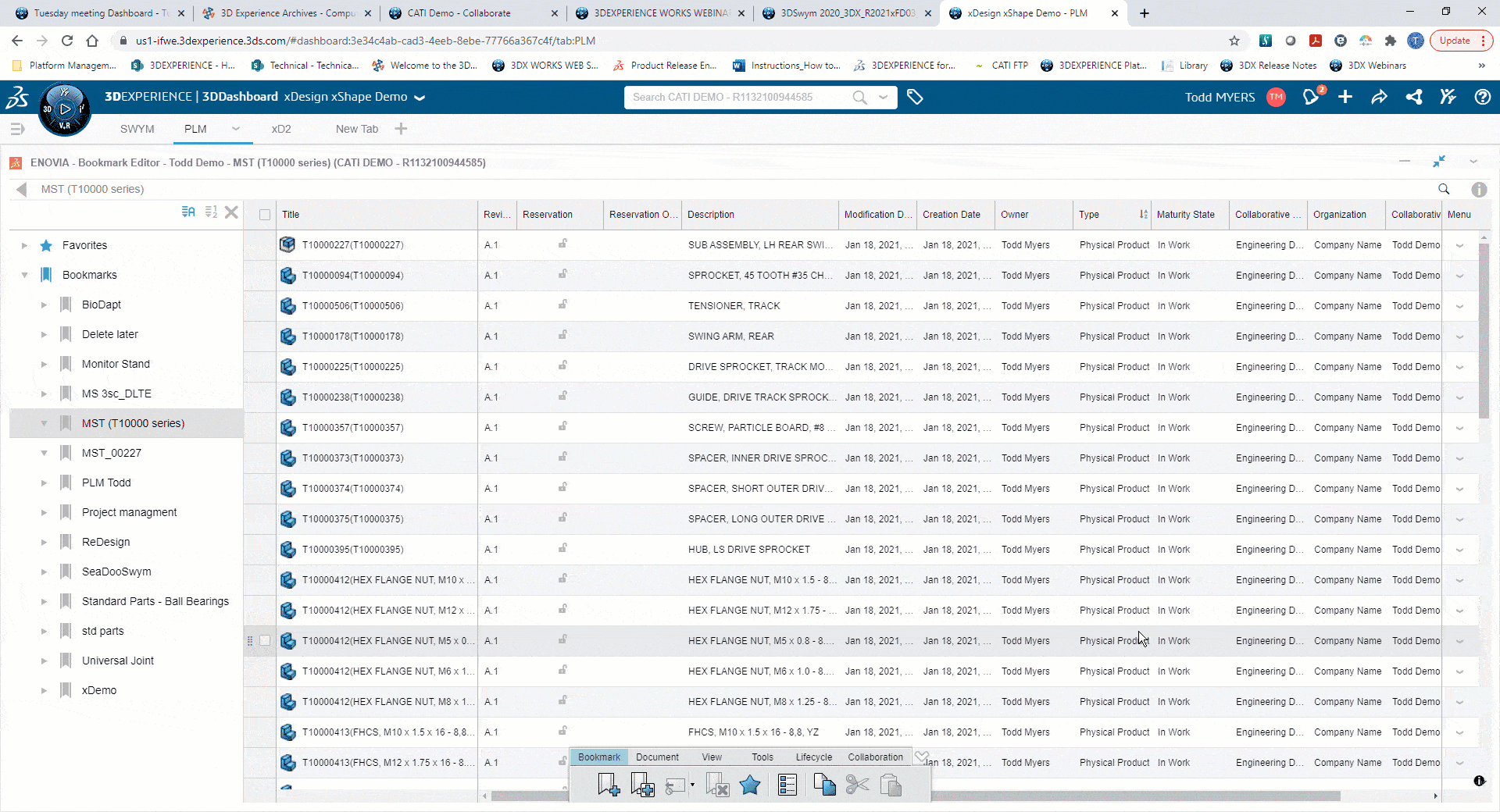This screenshot has width=1500, height=812.
Task: Expand the Universal Joint folder arrow
Action: [x=44, y=661]
